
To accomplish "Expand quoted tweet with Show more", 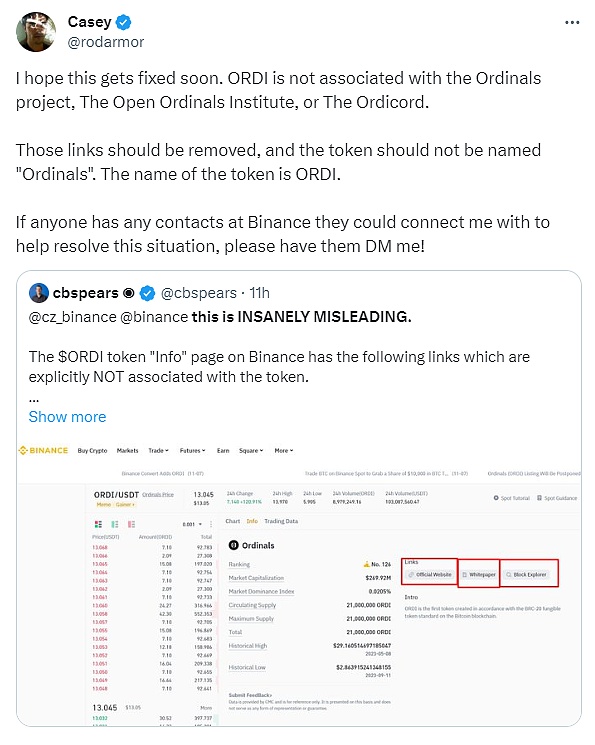I will click(67, 417).
